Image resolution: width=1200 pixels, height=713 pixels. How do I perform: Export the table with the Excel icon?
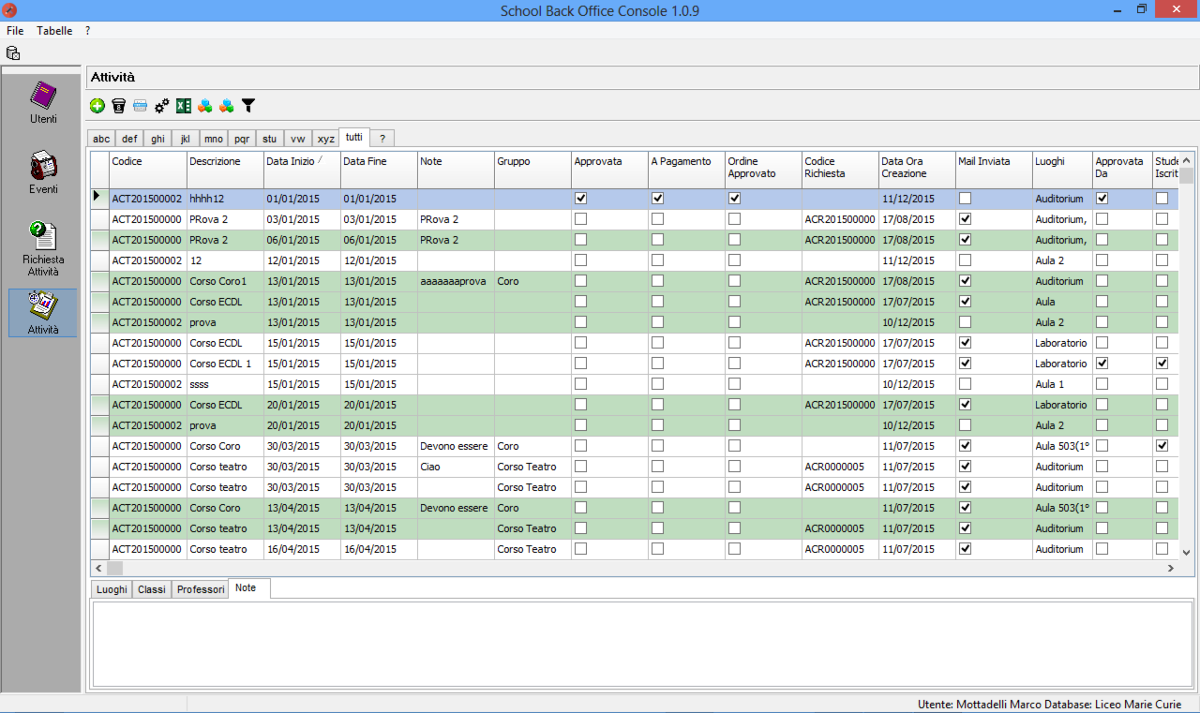(x=184, y=105)
